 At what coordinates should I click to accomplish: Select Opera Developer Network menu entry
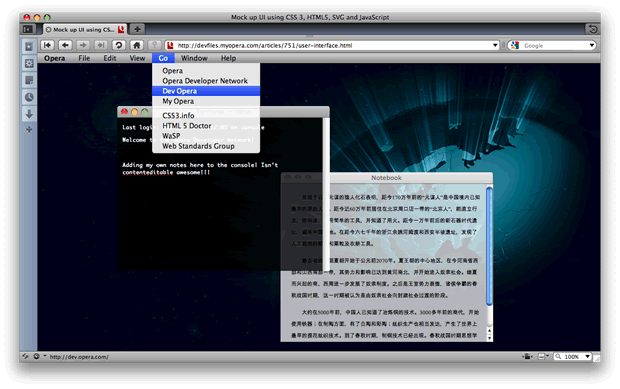point(206,81)
